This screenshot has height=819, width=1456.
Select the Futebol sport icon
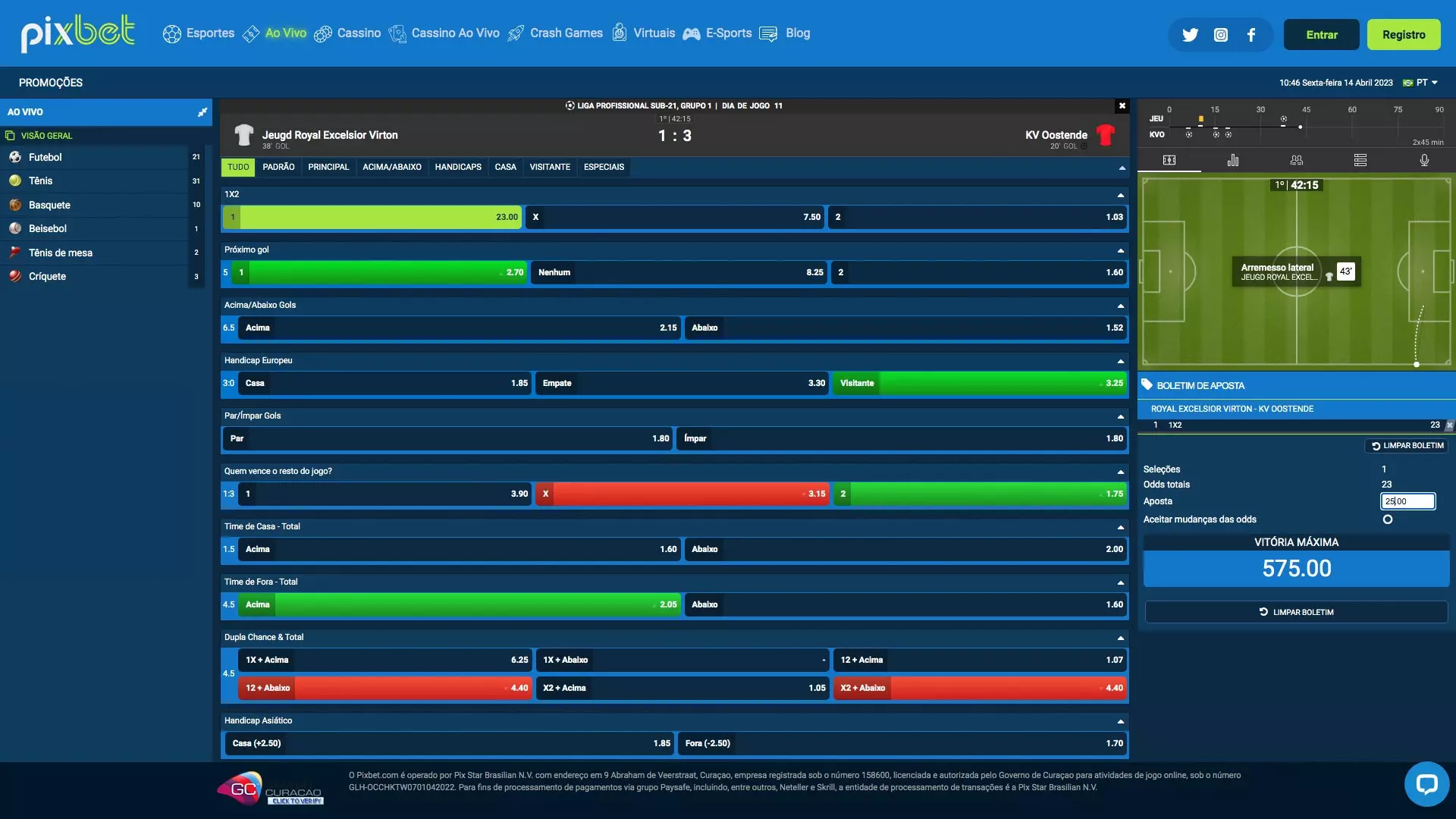(x=15, y=157)
